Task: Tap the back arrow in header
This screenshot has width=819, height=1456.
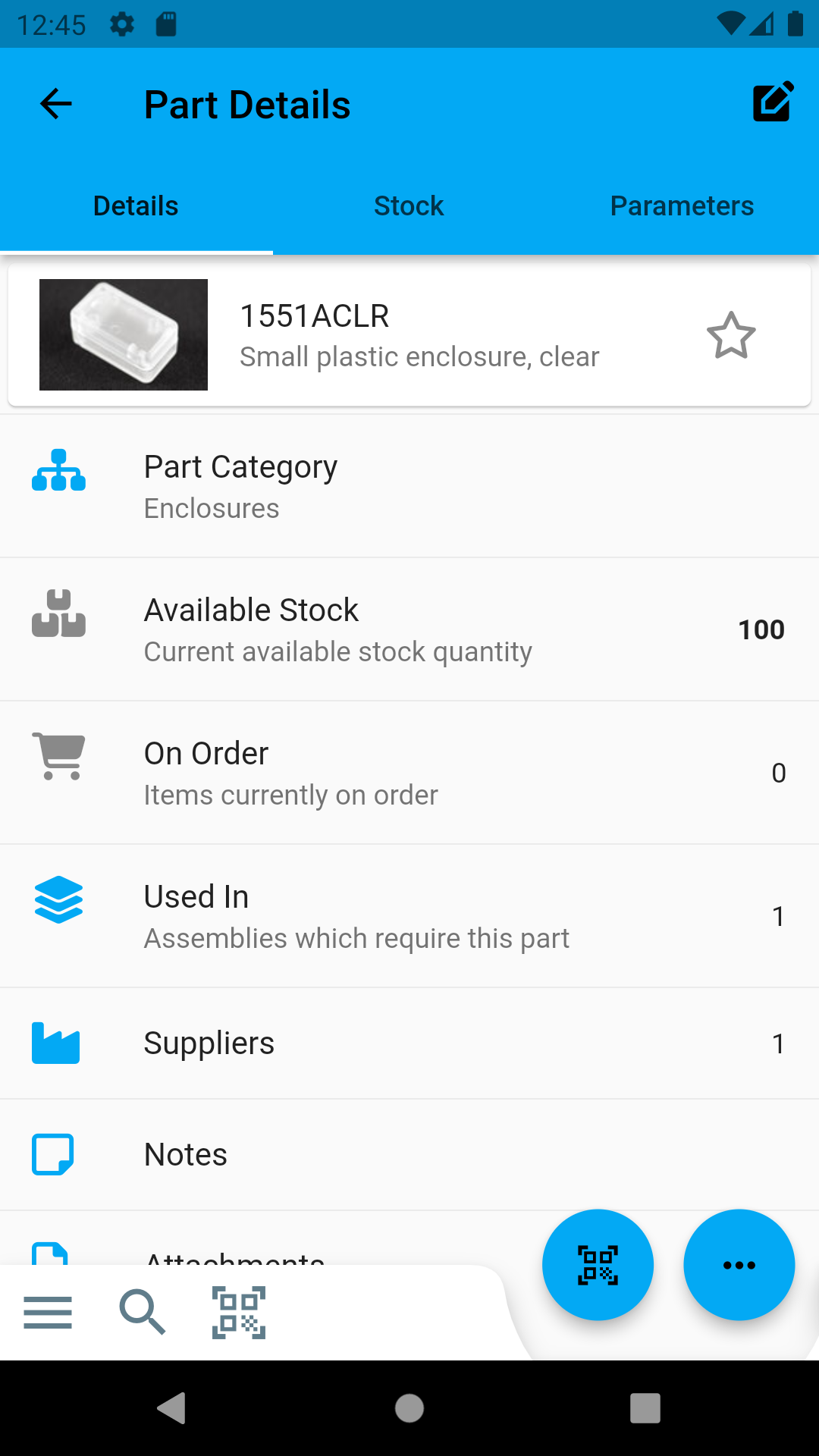Action: tap(56, 104)
